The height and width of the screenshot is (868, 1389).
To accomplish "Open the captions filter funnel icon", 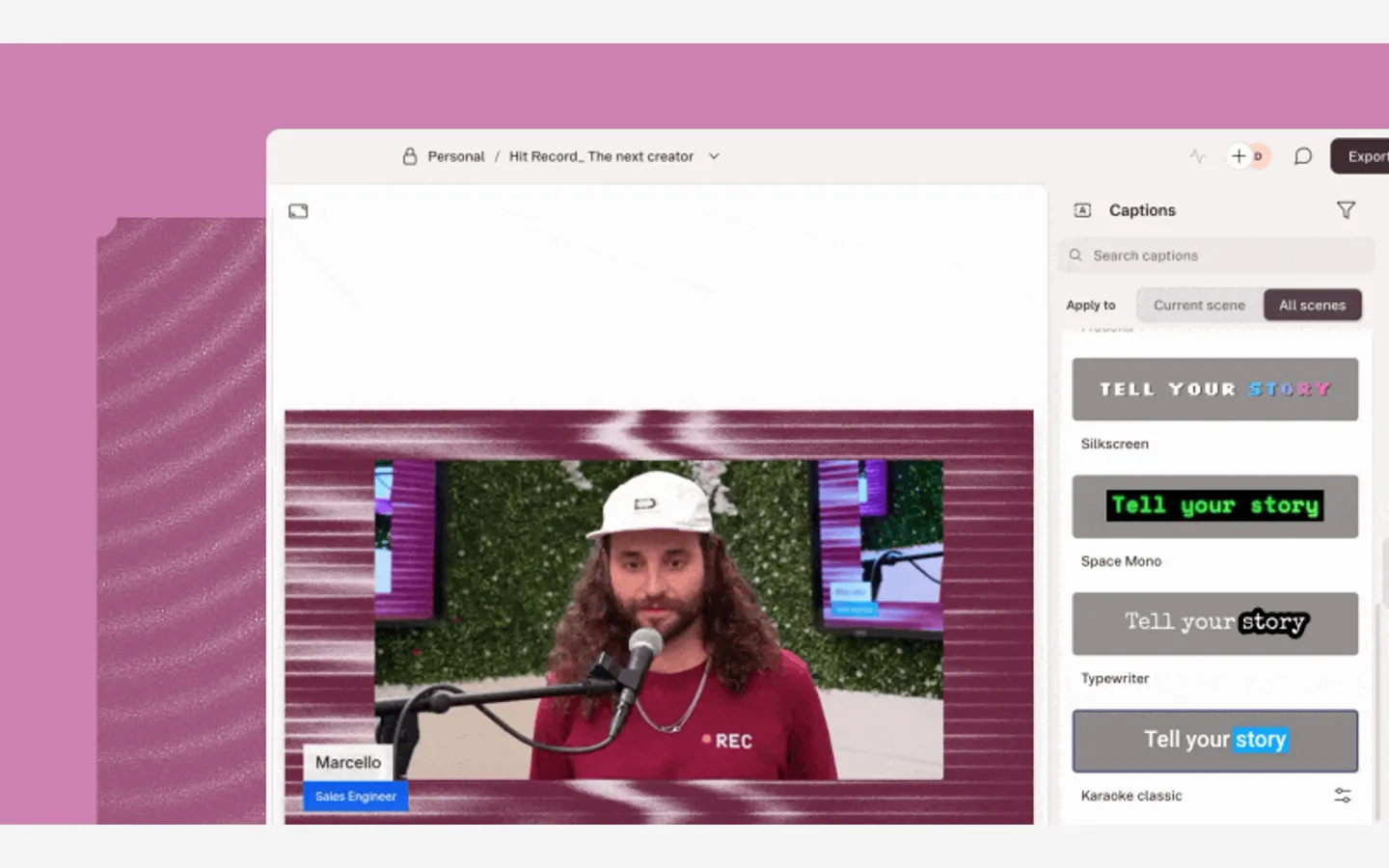I will click(1346, 210).
